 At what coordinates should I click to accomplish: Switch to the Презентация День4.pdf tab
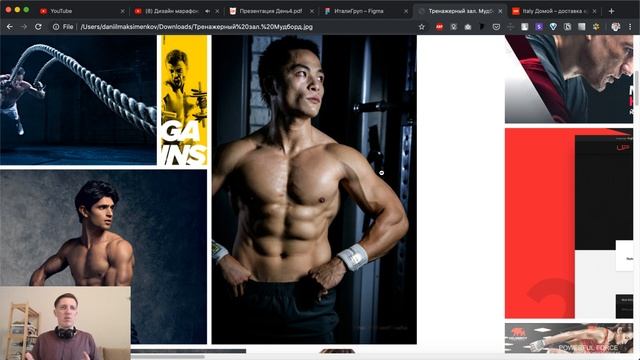point(271,11)
